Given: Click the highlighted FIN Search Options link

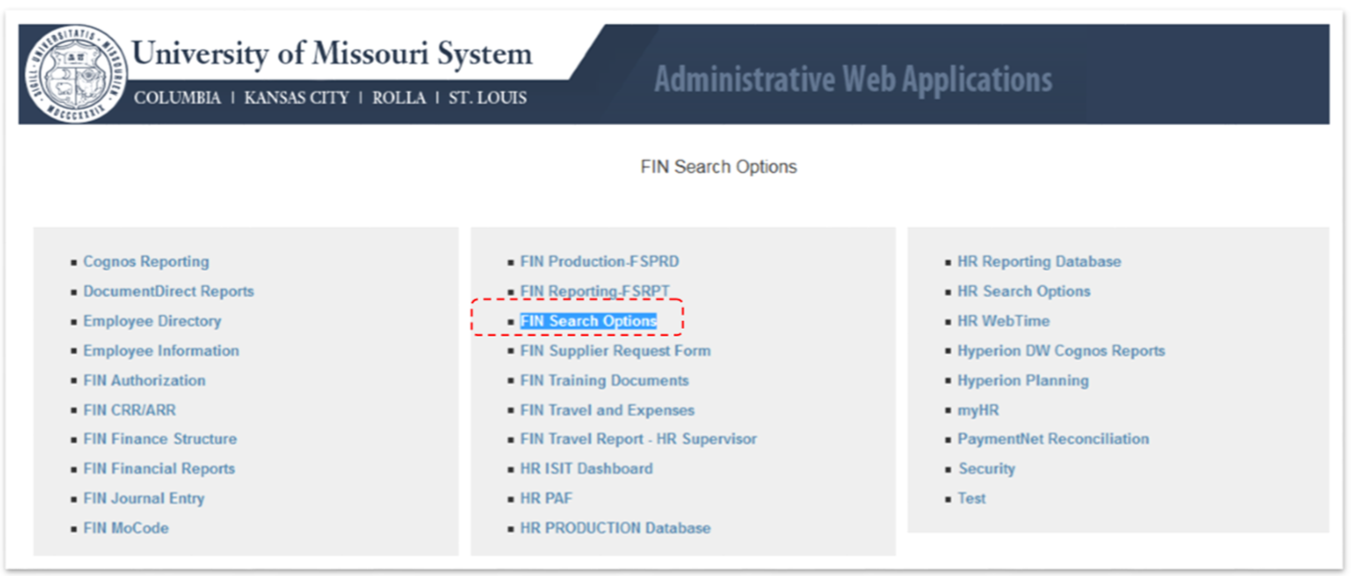Looking at the screenshot, I should coord(589,320).
